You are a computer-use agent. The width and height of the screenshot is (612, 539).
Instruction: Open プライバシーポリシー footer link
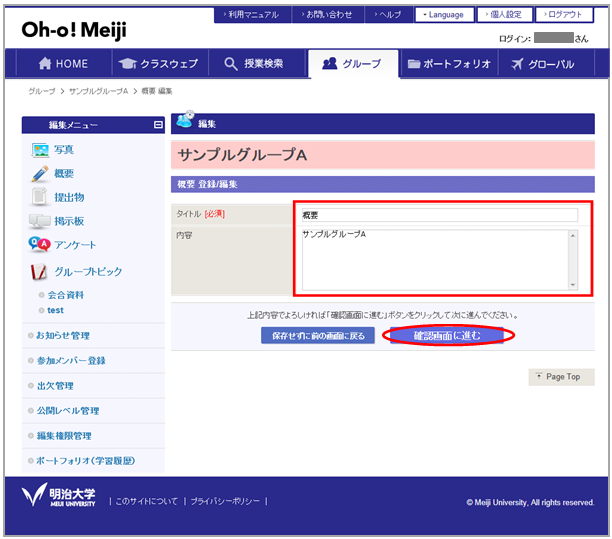coord(225,501)
